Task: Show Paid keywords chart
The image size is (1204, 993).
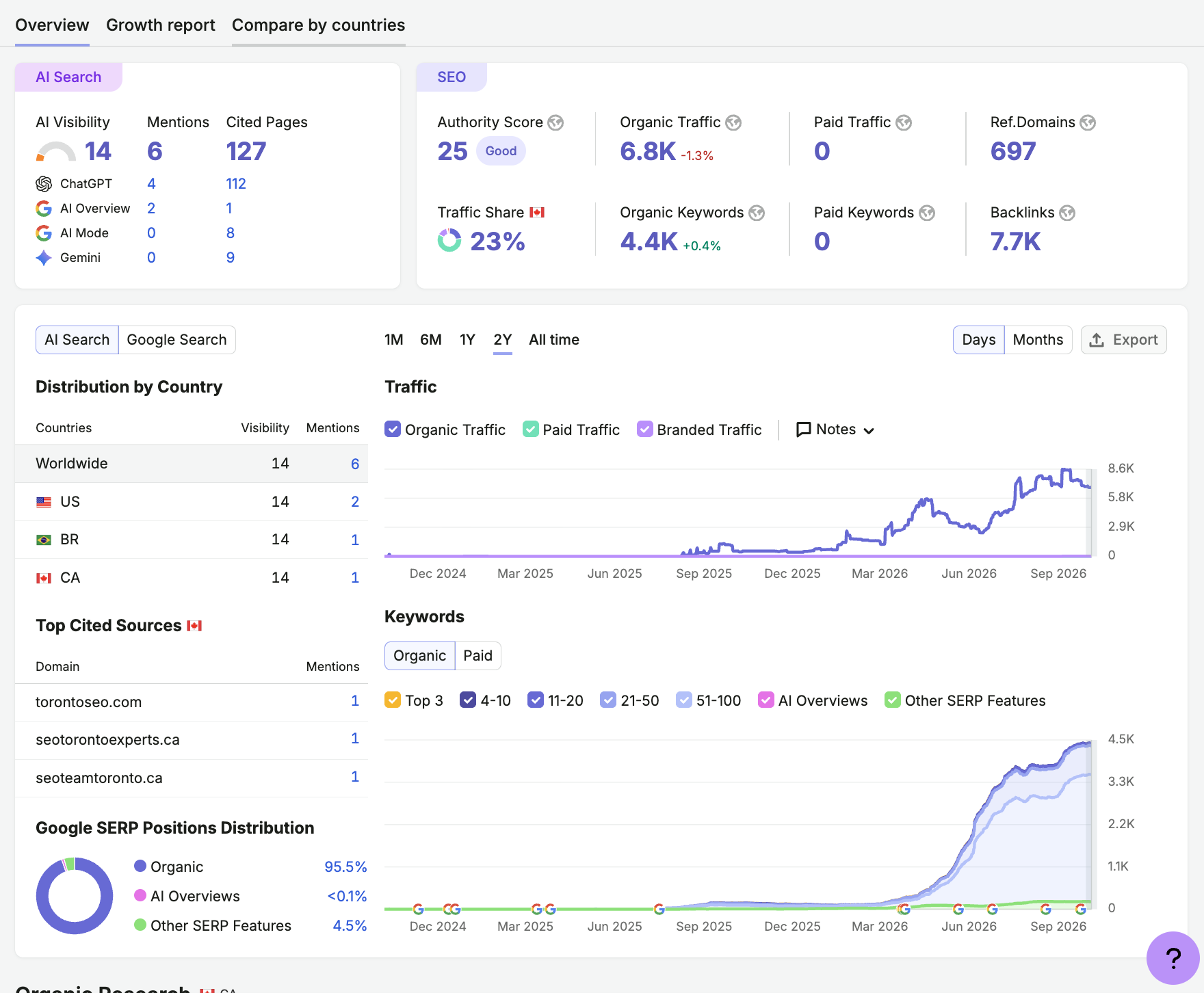Action: [x=477, y=656]
